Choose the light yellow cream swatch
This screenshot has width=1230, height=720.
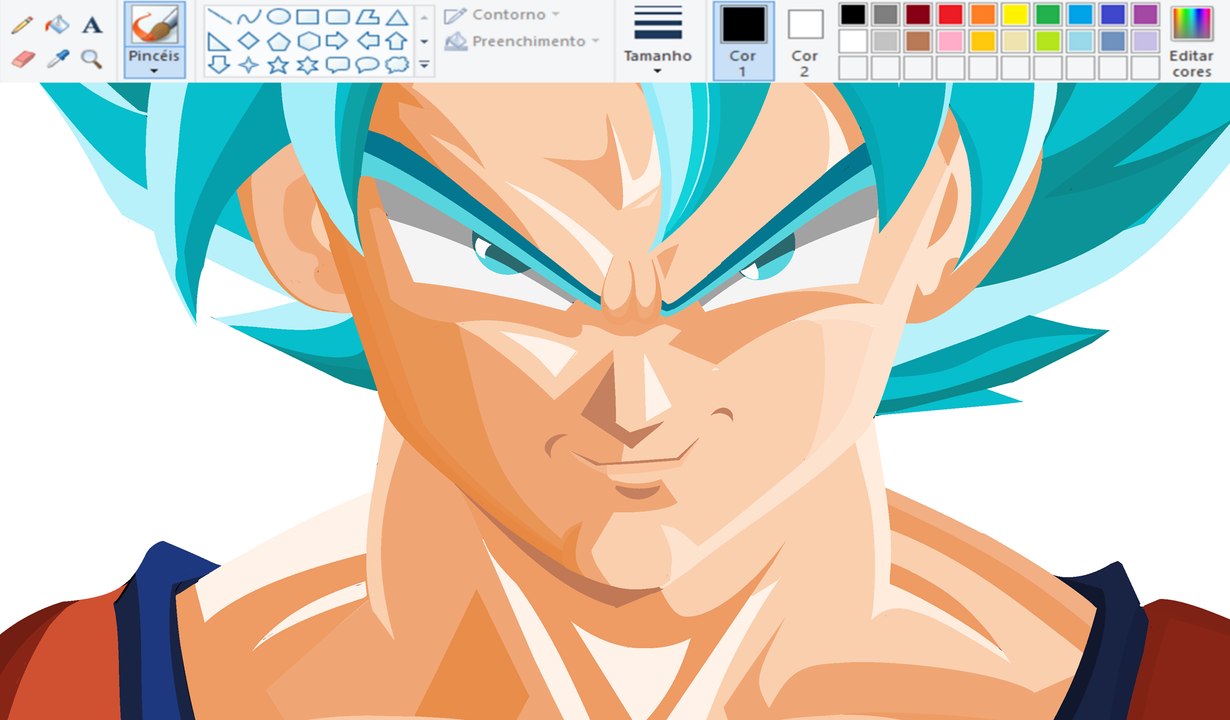[x=1015, y=41]
